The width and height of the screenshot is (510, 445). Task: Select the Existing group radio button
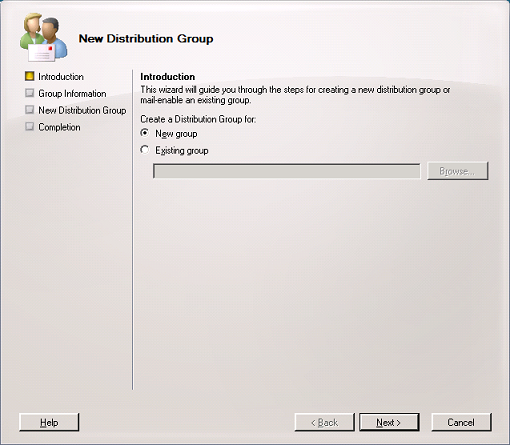[x=145, y=150]
